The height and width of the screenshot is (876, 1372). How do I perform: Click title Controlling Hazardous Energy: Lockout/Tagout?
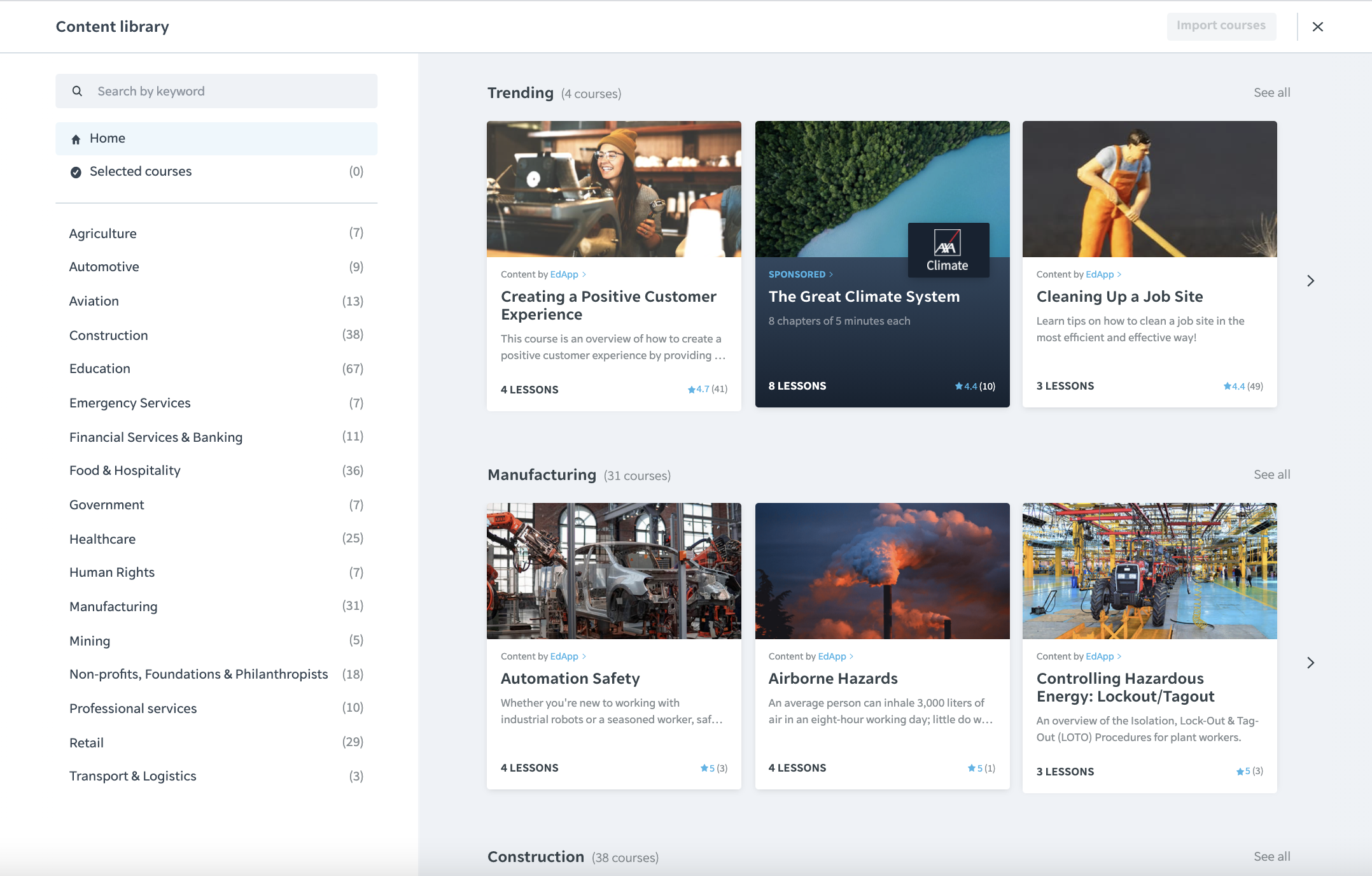[1125, 688]
